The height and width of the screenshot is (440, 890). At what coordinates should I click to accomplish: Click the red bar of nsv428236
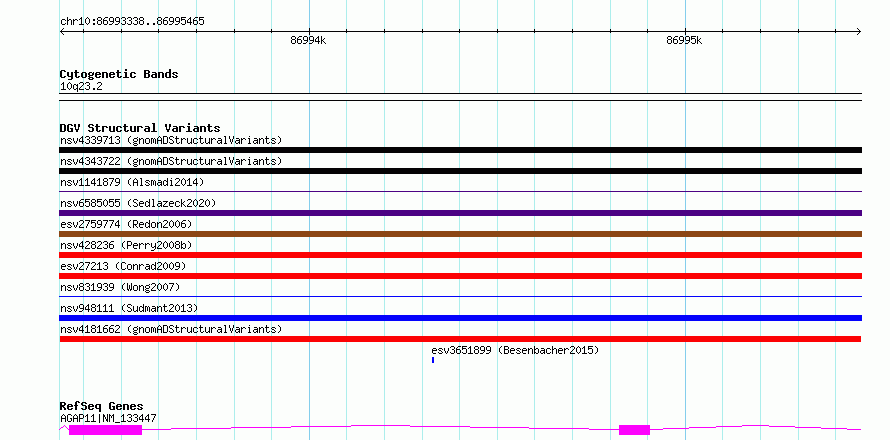point(460,255)
